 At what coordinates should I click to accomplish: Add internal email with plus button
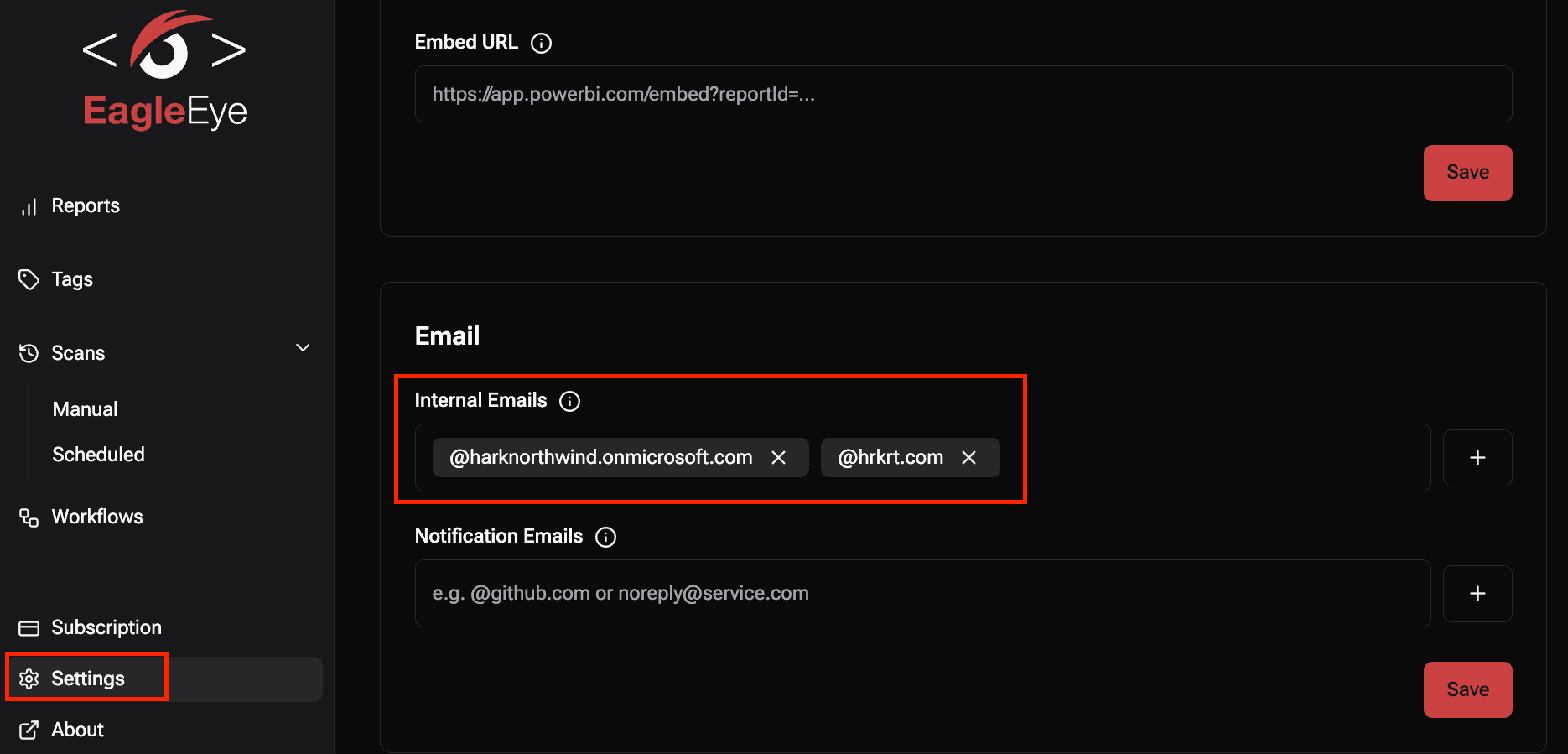click(1477, 458)
